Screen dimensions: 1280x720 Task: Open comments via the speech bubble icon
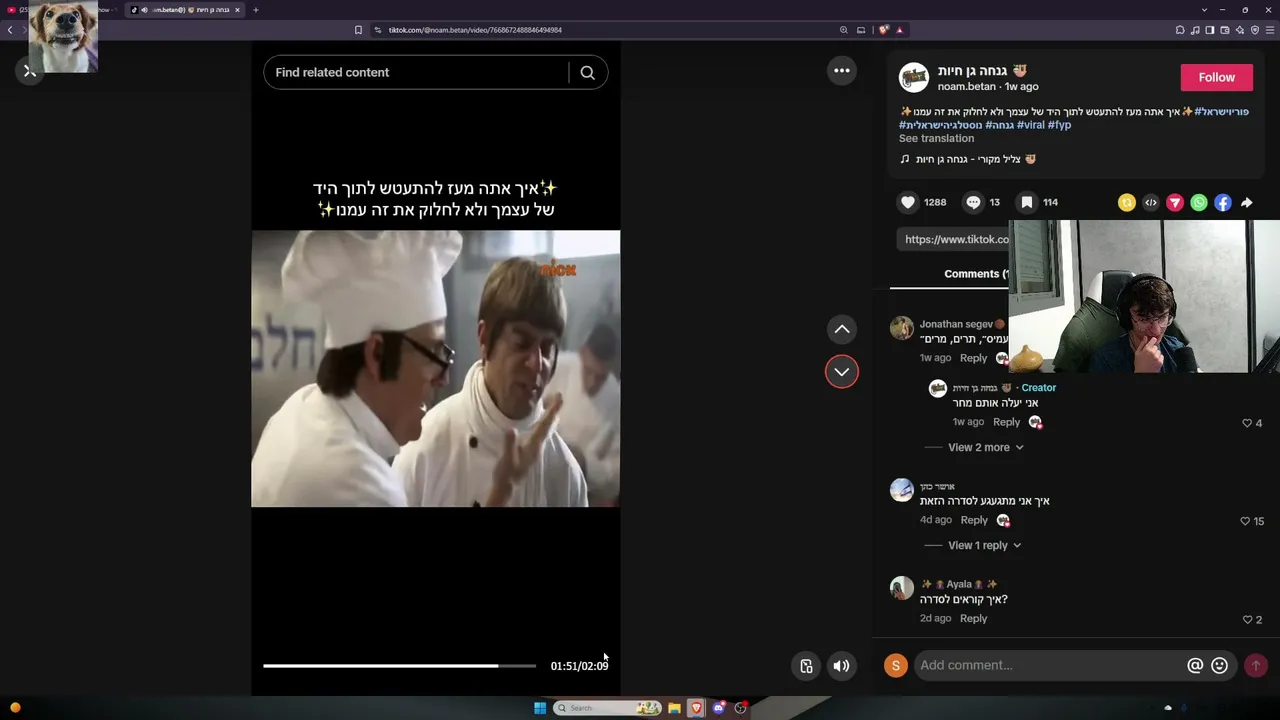tap(973, 202)
